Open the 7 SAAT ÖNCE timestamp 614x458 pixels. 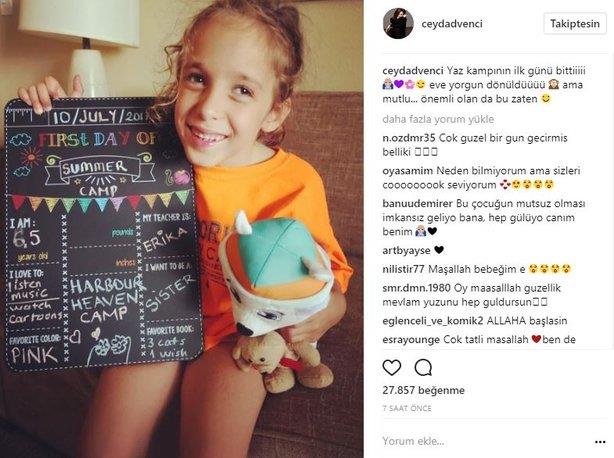click(x=407, y=408)
